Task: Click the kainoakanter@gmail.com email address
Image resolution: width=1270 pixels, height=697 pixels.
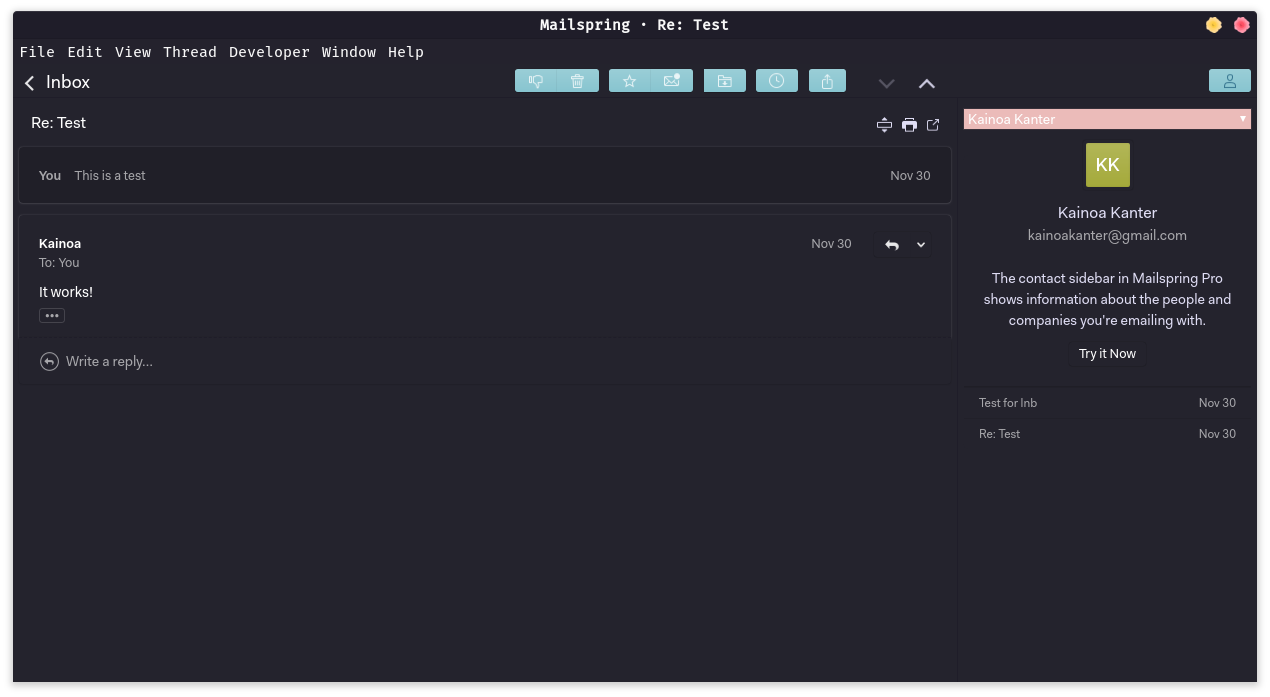Action: coord(1107,236)
